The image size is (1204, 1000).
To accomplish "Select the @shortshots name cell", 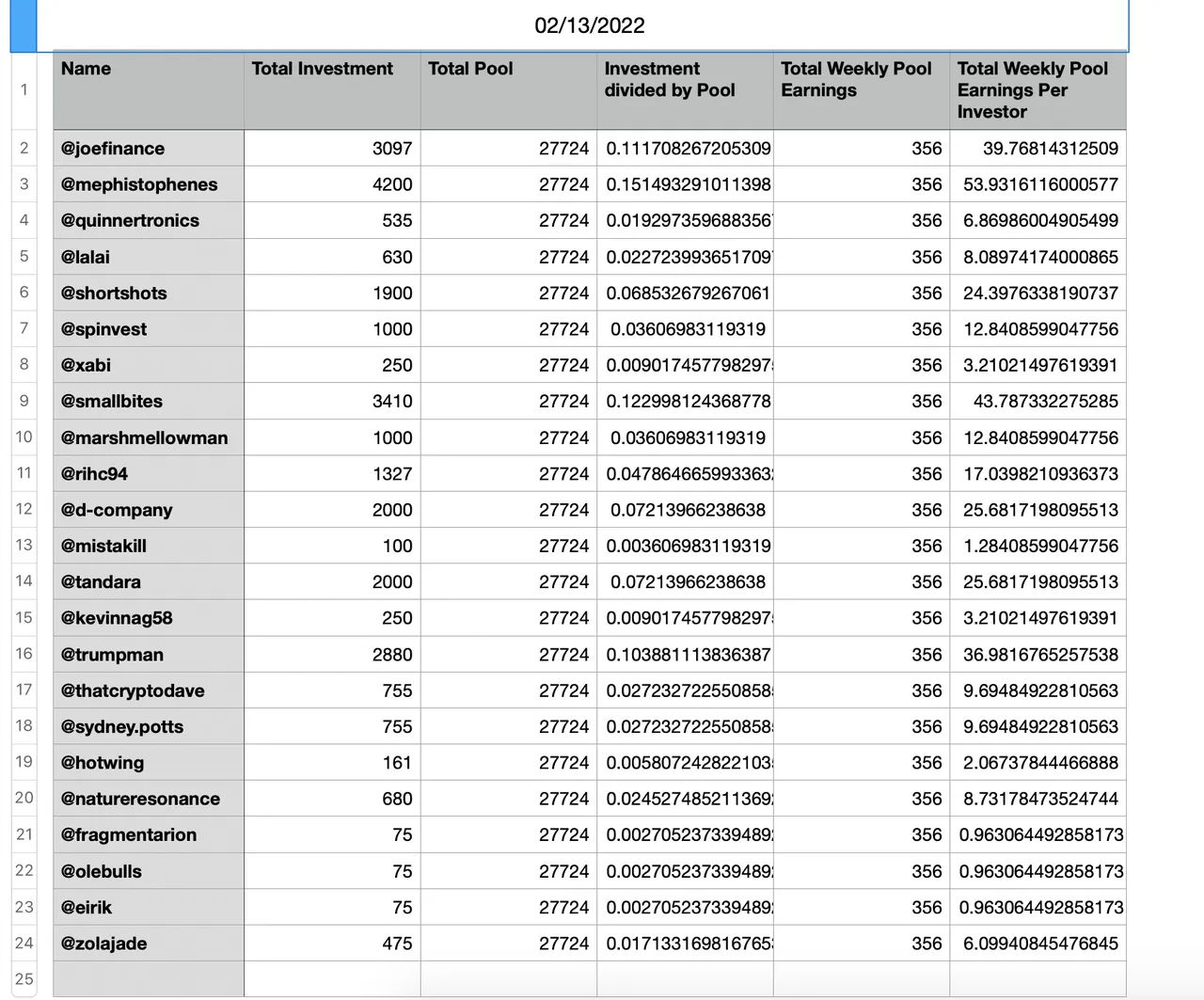I will point(149,293).
